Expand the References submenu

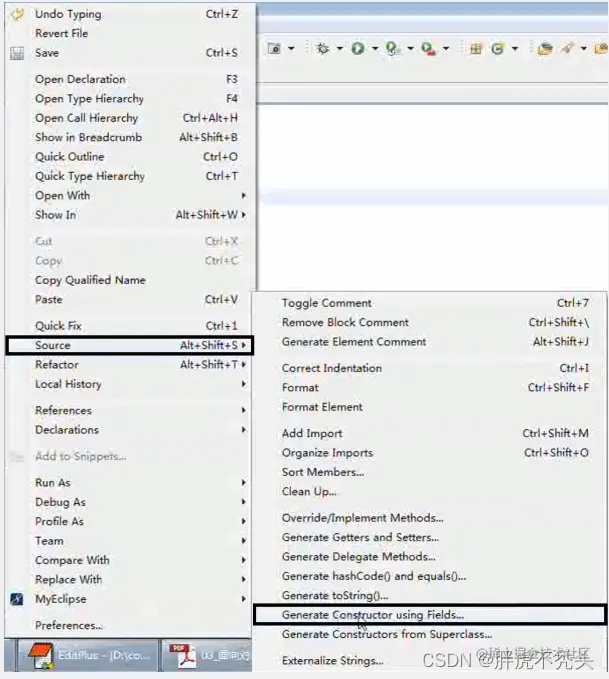130,411
